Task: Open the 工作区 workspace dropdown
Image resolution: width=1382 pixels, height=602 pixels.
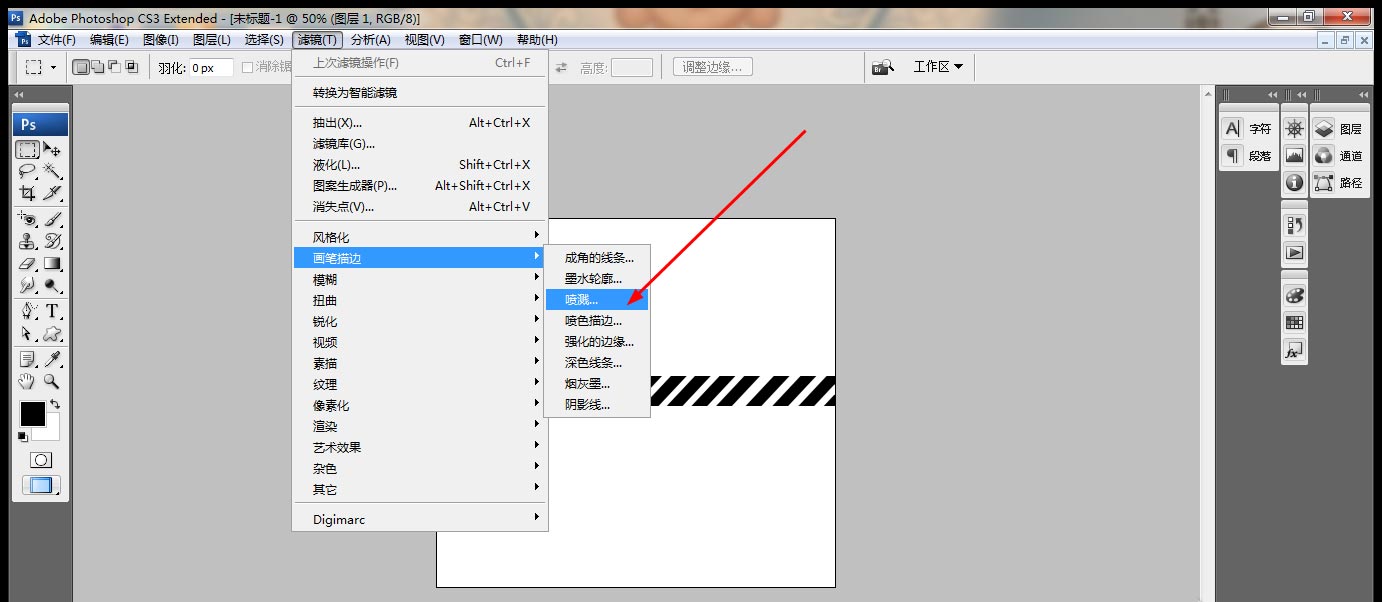Action: click(x=938, y=67)
